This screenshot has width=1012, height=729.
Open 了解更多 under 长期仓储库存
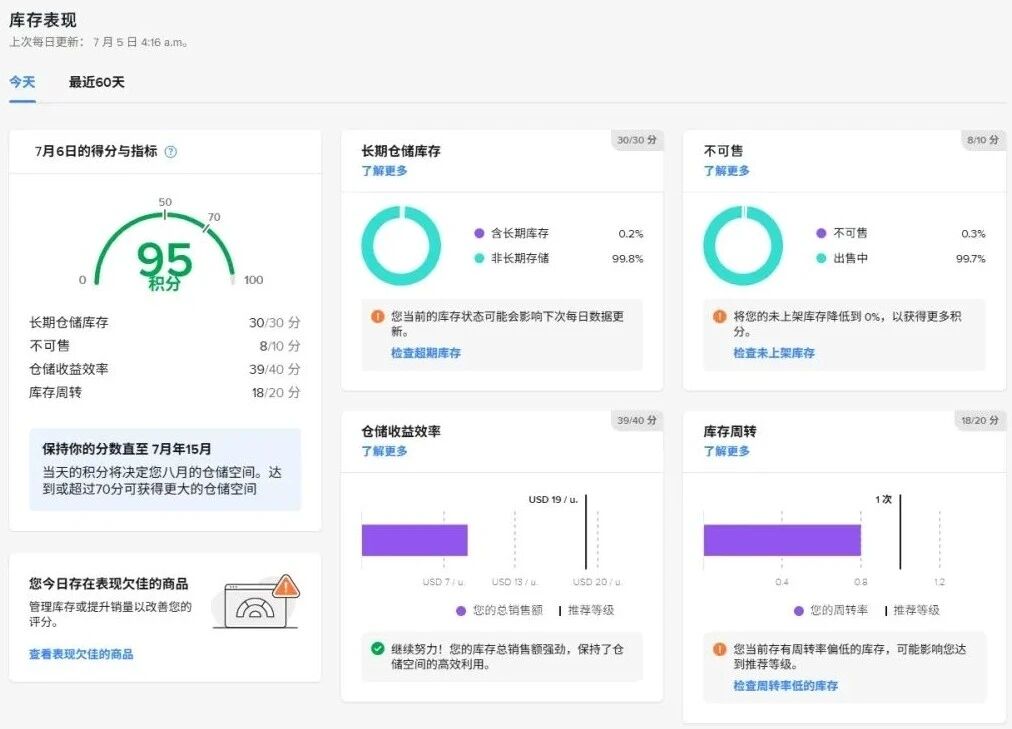pyautogui.click(x=384, y=170)
